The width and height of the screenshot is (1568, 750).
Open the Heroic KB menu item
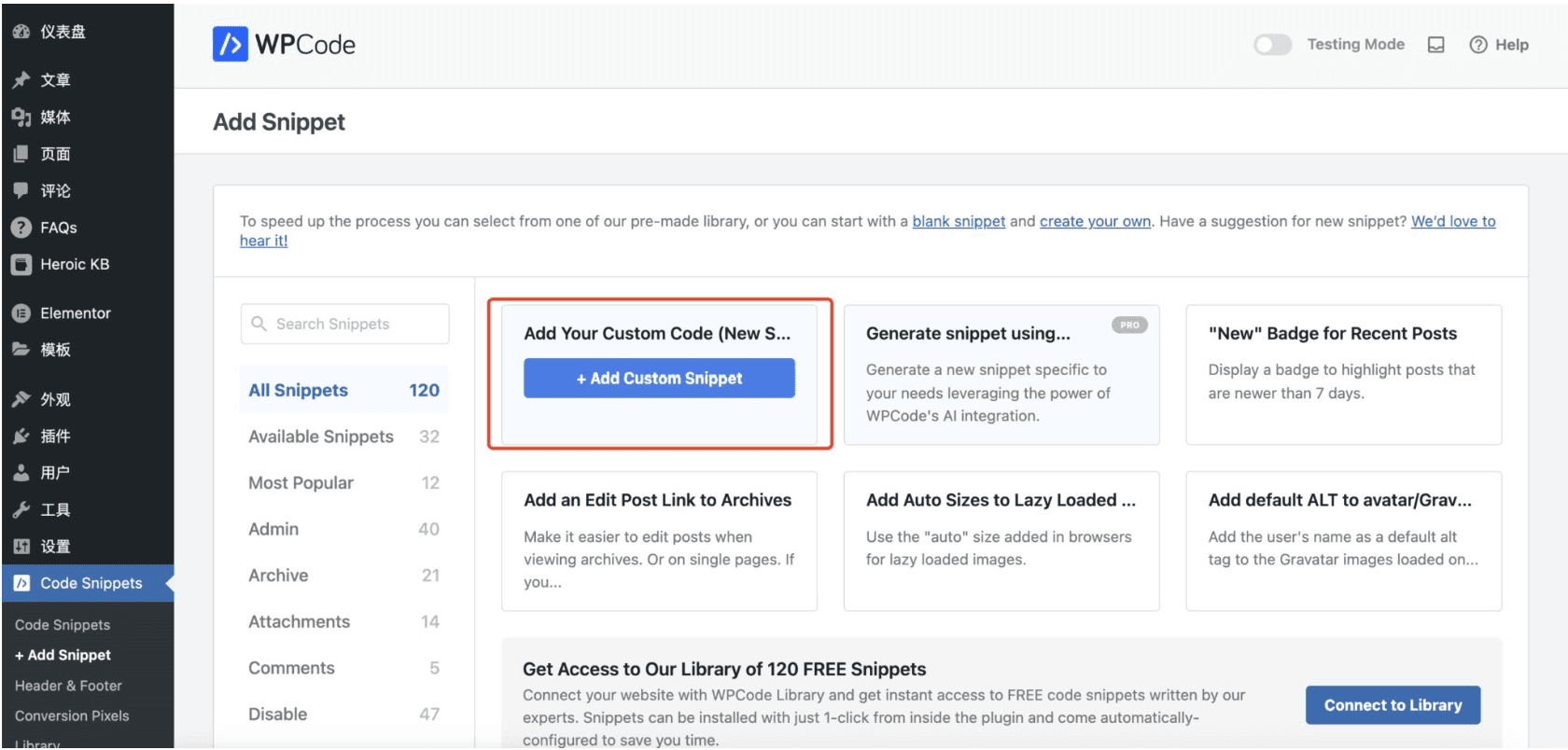tap(87, 264)
